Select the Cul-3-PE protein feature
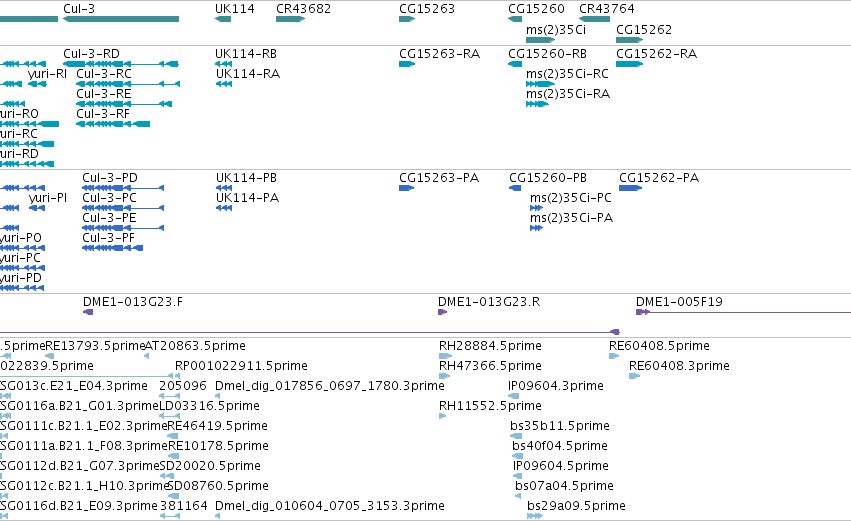851x521 pixels. pos(123,228)
